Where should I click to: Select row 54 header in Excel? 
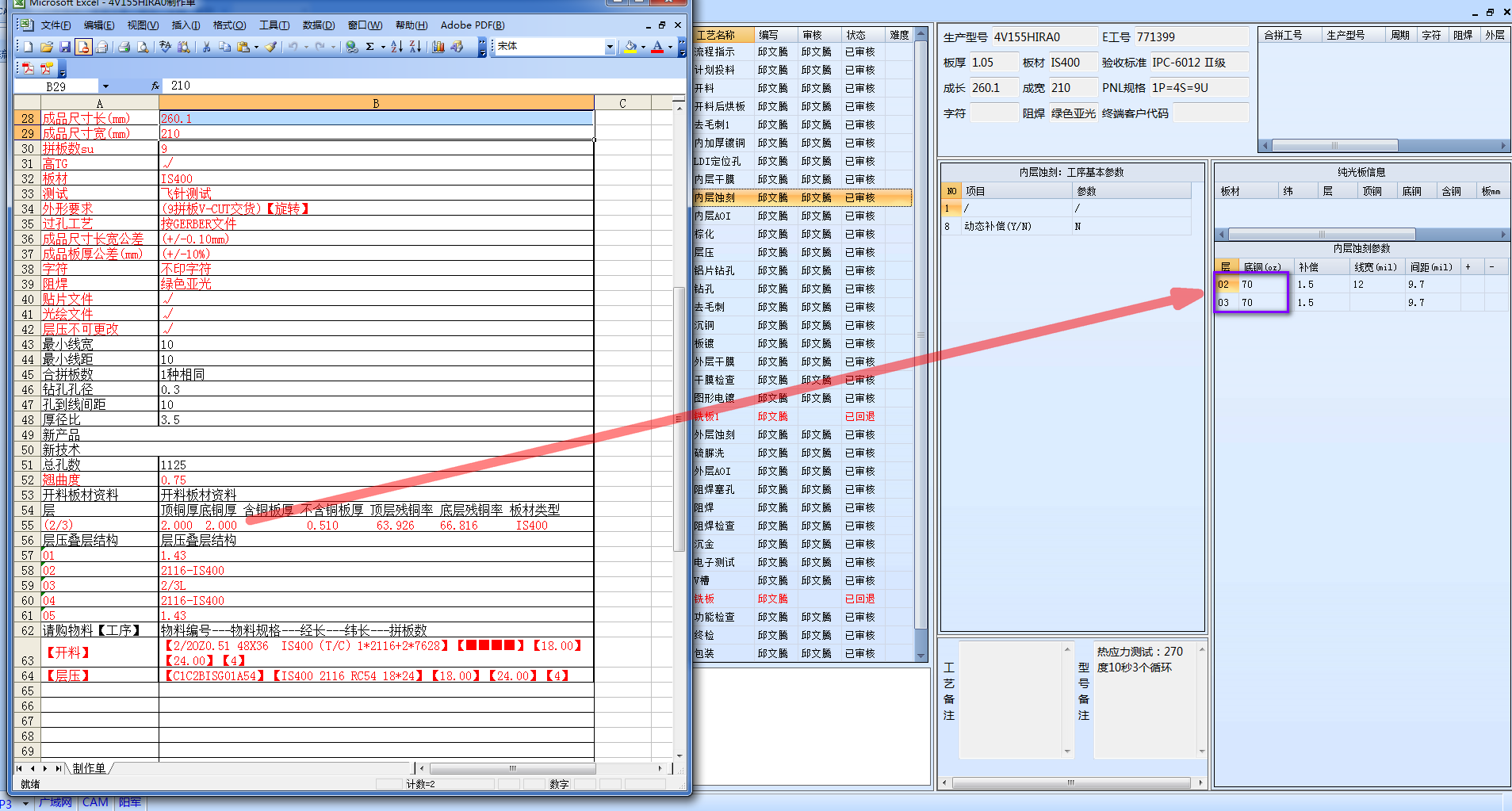point(28,510)
